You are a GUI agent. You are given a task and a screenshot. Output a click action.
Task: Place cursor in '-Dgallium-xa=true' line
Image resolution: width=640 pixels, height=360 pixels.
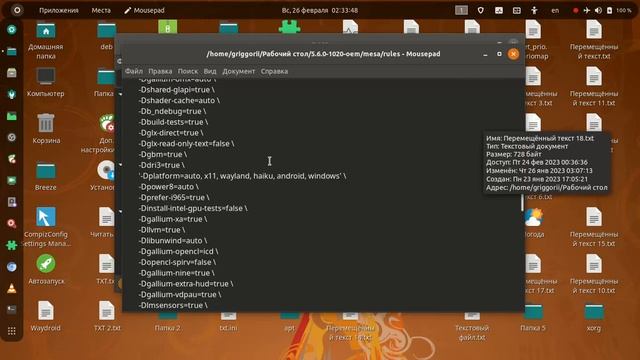(173, 219)
